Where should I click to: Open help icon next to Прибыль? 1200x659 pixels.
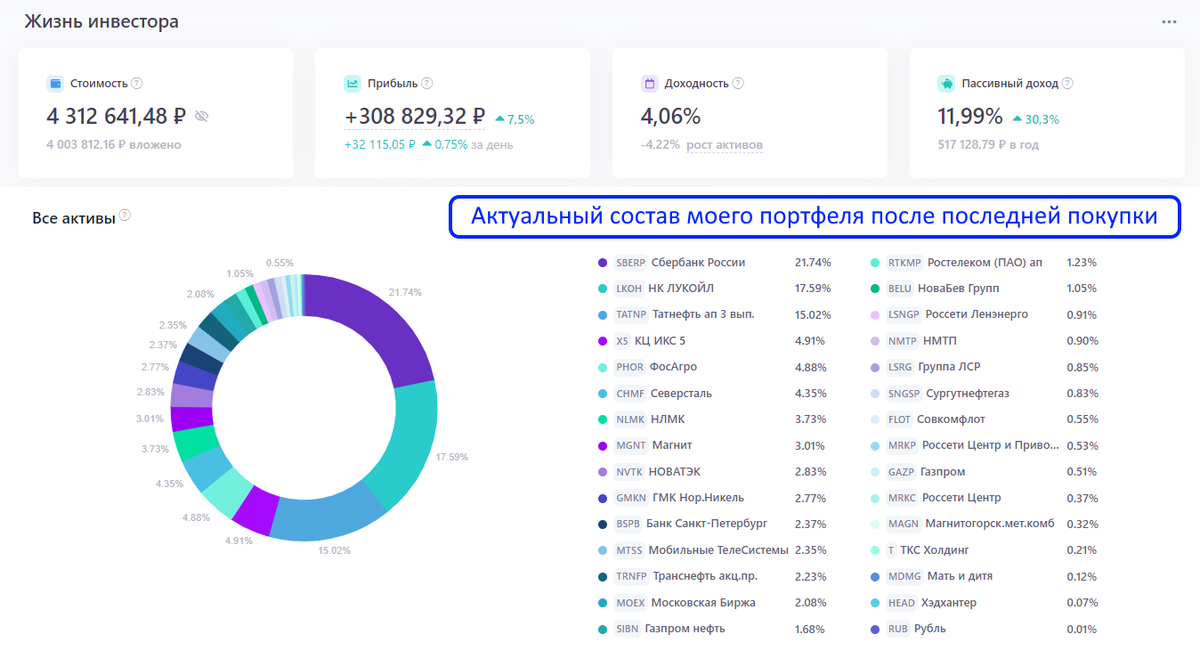click(x=427, y=84)
